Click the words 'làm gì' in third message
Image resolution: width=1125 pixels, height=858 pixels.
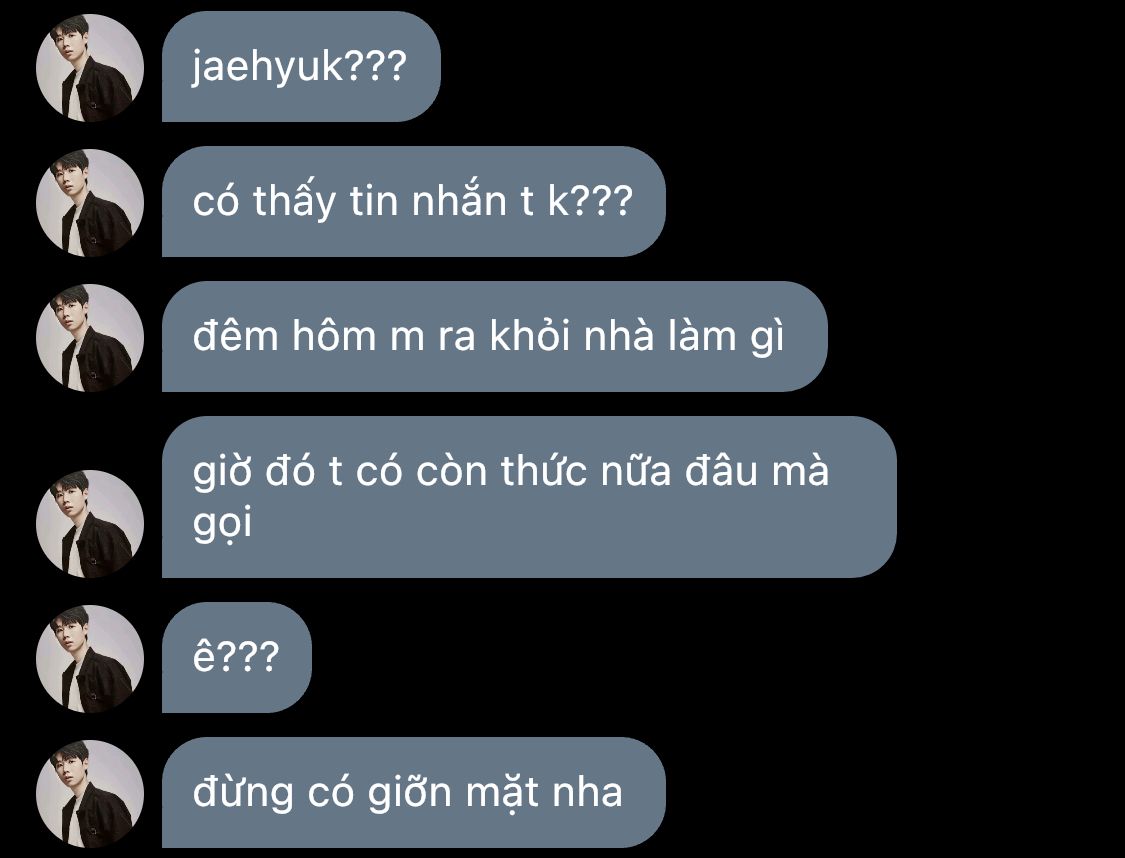[x=726, y=337]
